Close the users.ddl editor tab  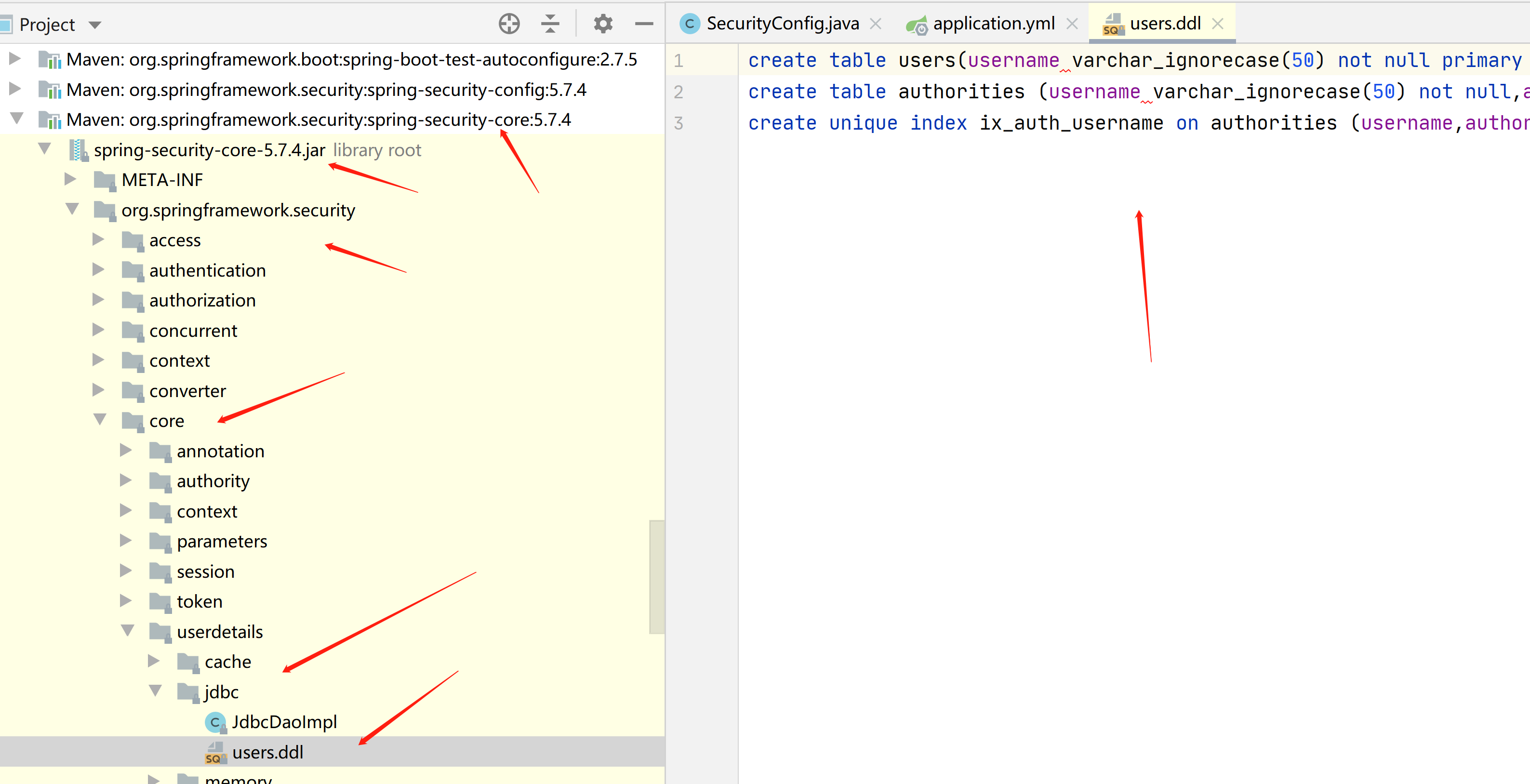(1218, 24)
